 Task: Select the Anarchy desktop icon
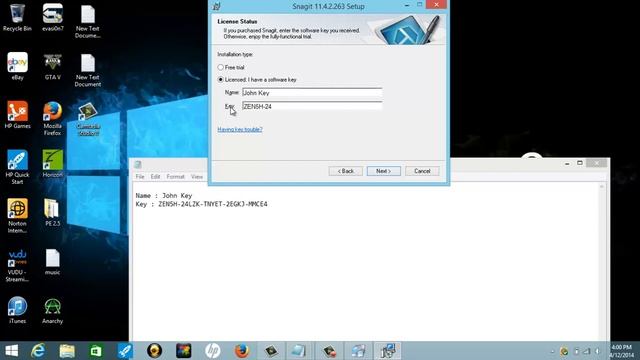pyautogui.click(x=53, y=310)
